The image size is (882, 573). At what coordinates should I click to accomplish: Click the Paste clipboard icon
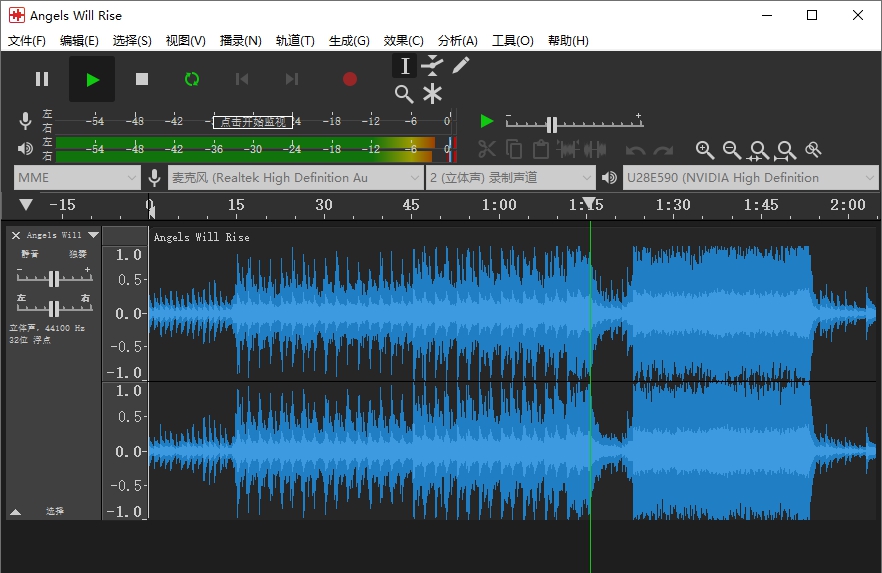(541, 149)
